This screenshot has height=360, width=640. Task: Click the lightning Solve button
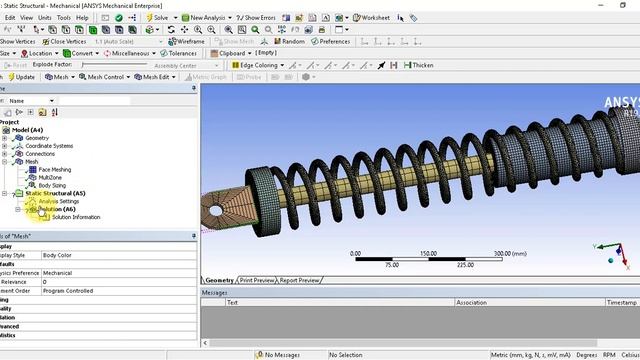158,18
